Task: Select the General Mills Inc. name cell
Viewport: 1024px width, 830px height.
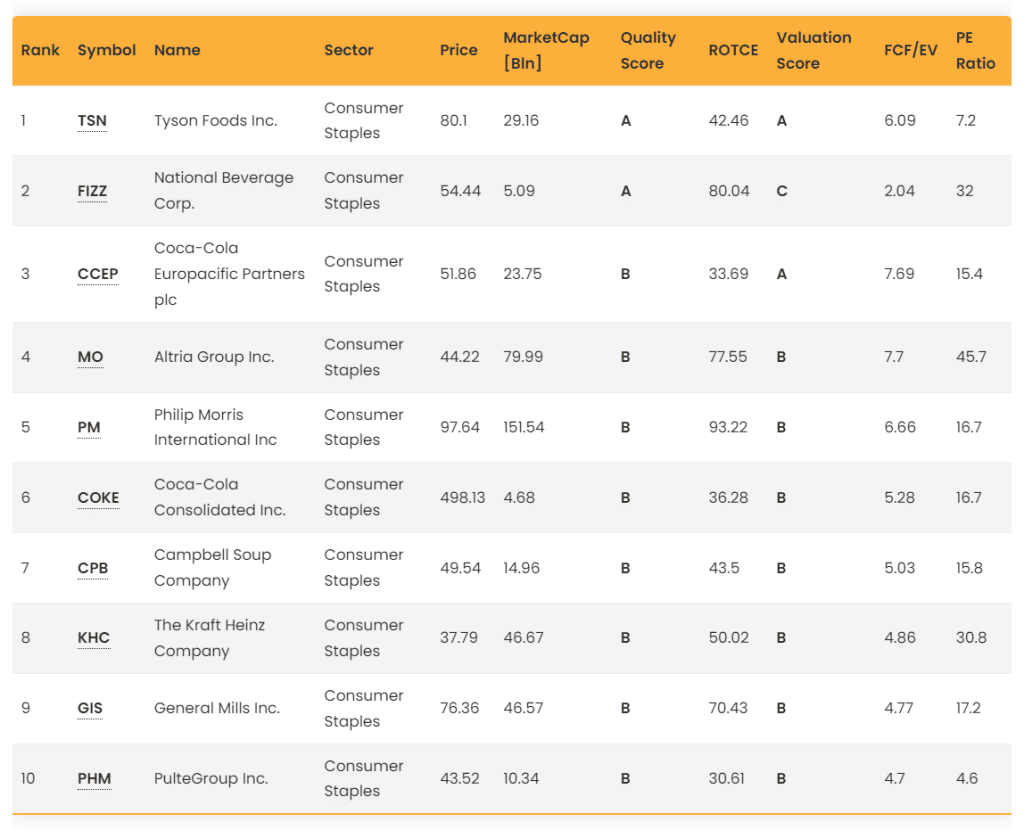Action: [x=217, y=708]
